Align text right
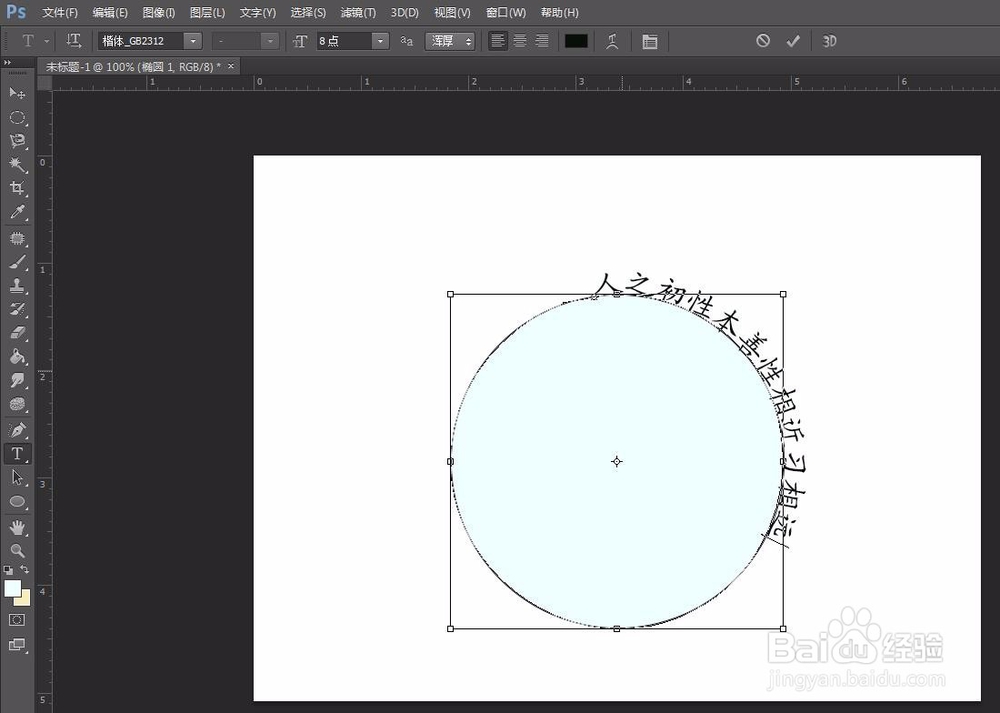Image resolution: width=1000 pixels, height=713 pixels. (x=541, y=41)
